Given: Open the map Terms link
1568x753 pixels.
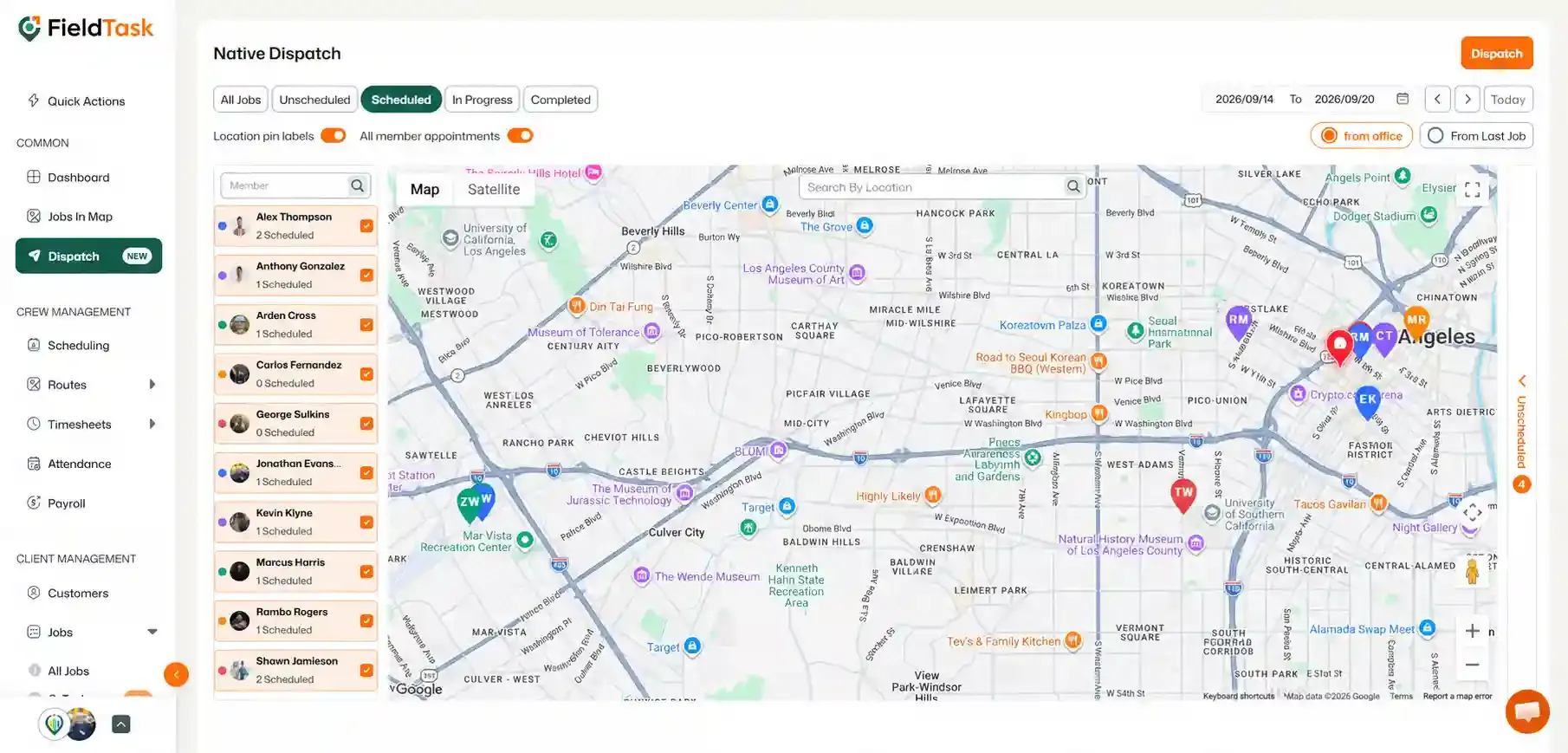Looking at the screenshot, I should (x=1401, y=696).
